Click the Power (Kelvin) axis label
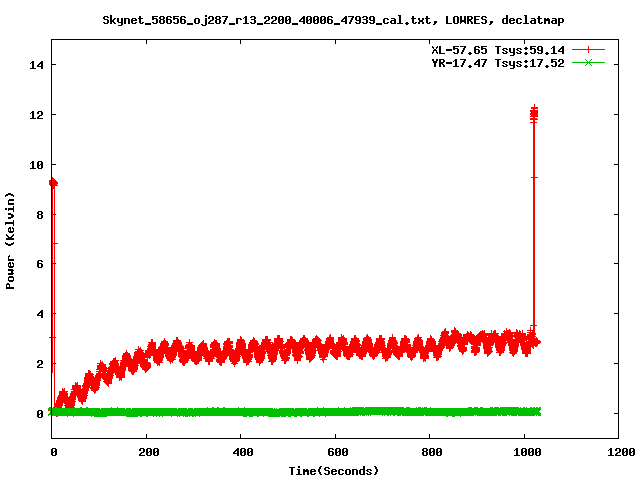Image resolution: width=640 pixels, height=480 pixels. click(x=10, y=241)
